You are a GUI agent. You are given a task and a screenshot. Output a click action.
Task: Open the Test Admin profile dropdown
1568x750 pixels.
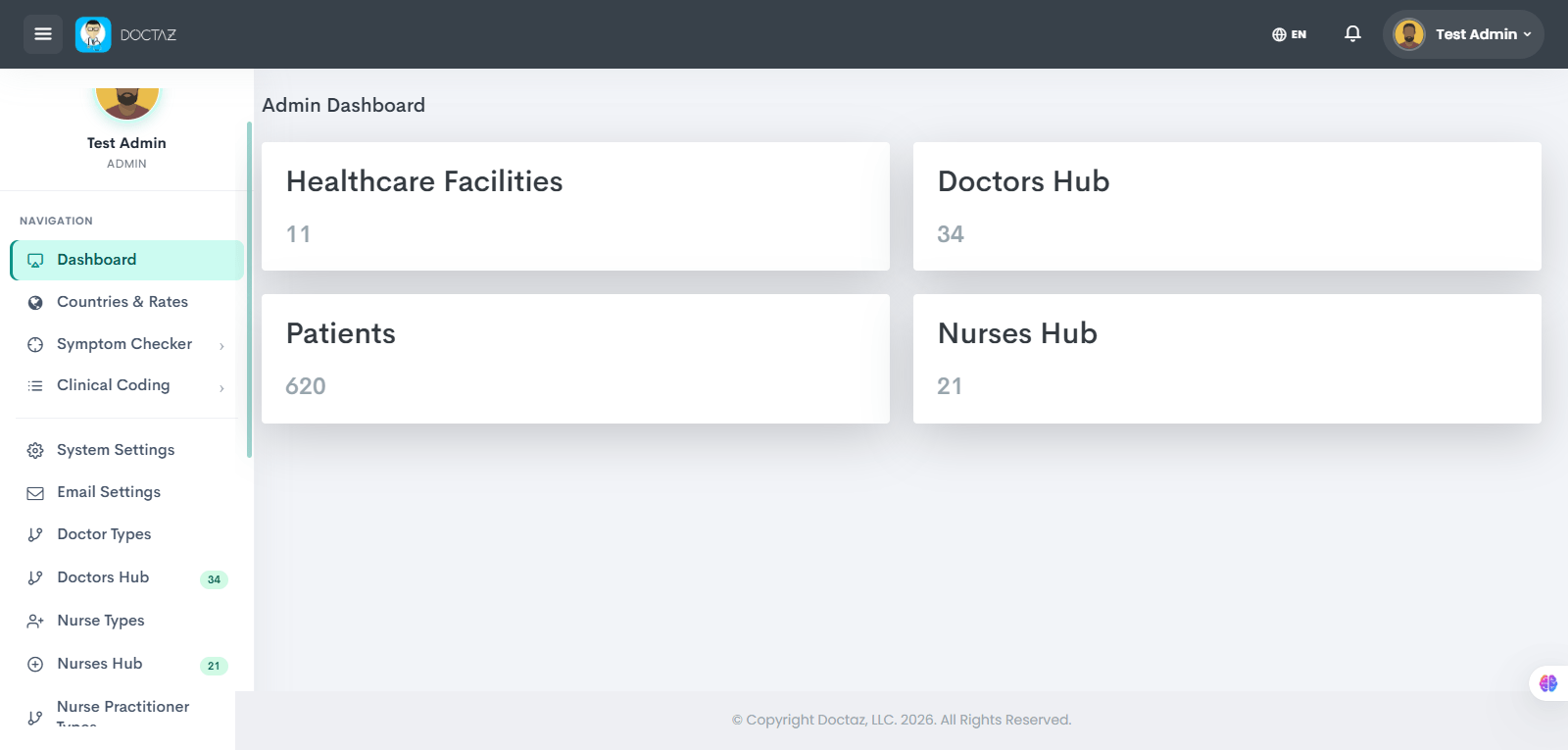[x=1463, y=34]
